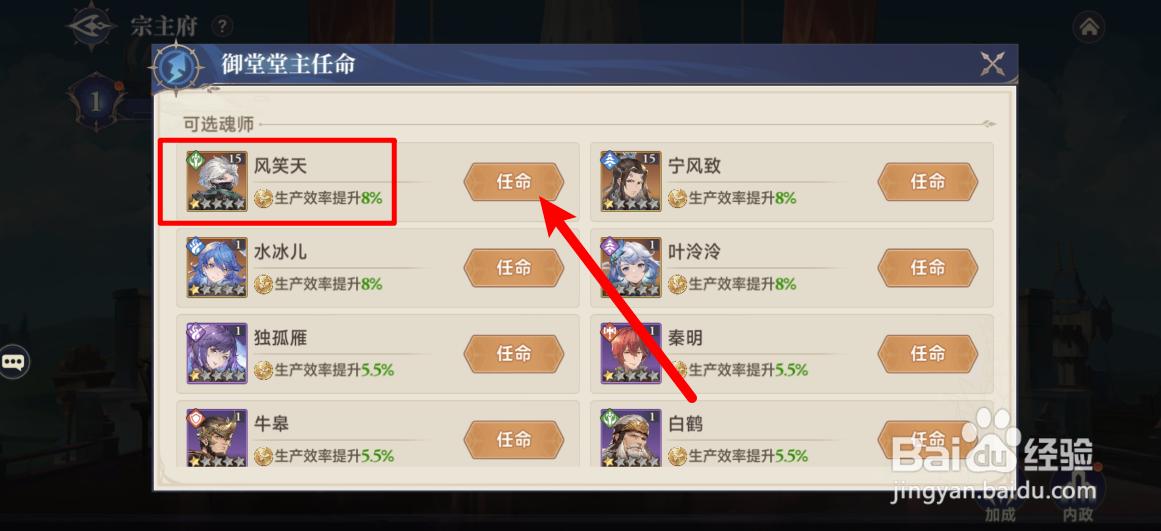The height and width of the screenshot is (531, 1161).
Task: Appoint 叶泠泠 with 任命 button
Action: click(x=928, y=267)
